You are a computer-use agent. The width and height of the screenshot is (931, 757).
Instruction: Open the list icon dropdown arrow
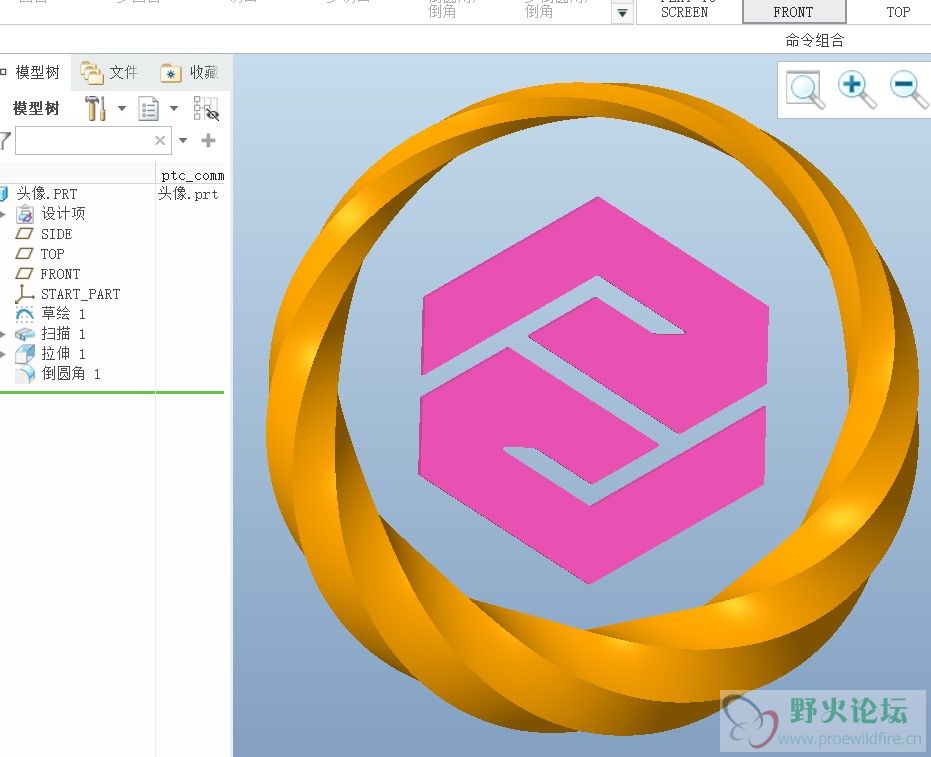(174, 108)
